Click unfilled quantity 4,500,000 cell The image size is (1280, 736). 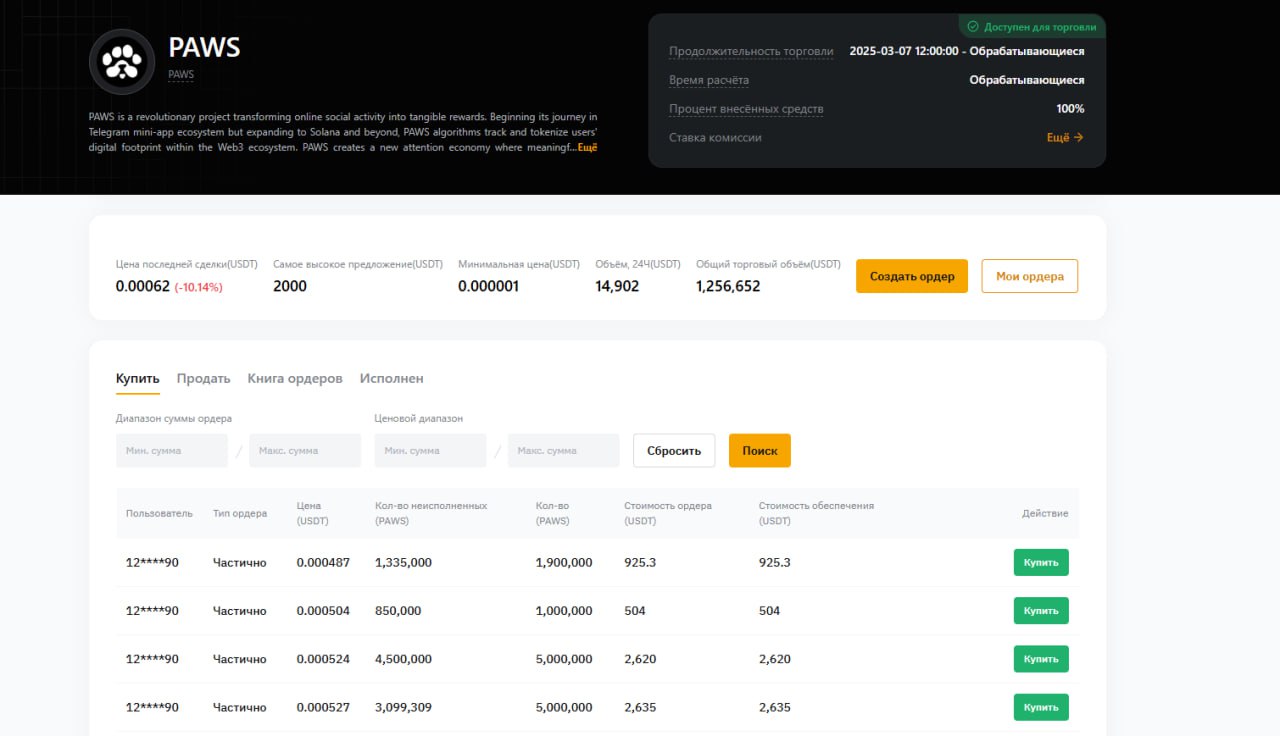coord(403,659)
